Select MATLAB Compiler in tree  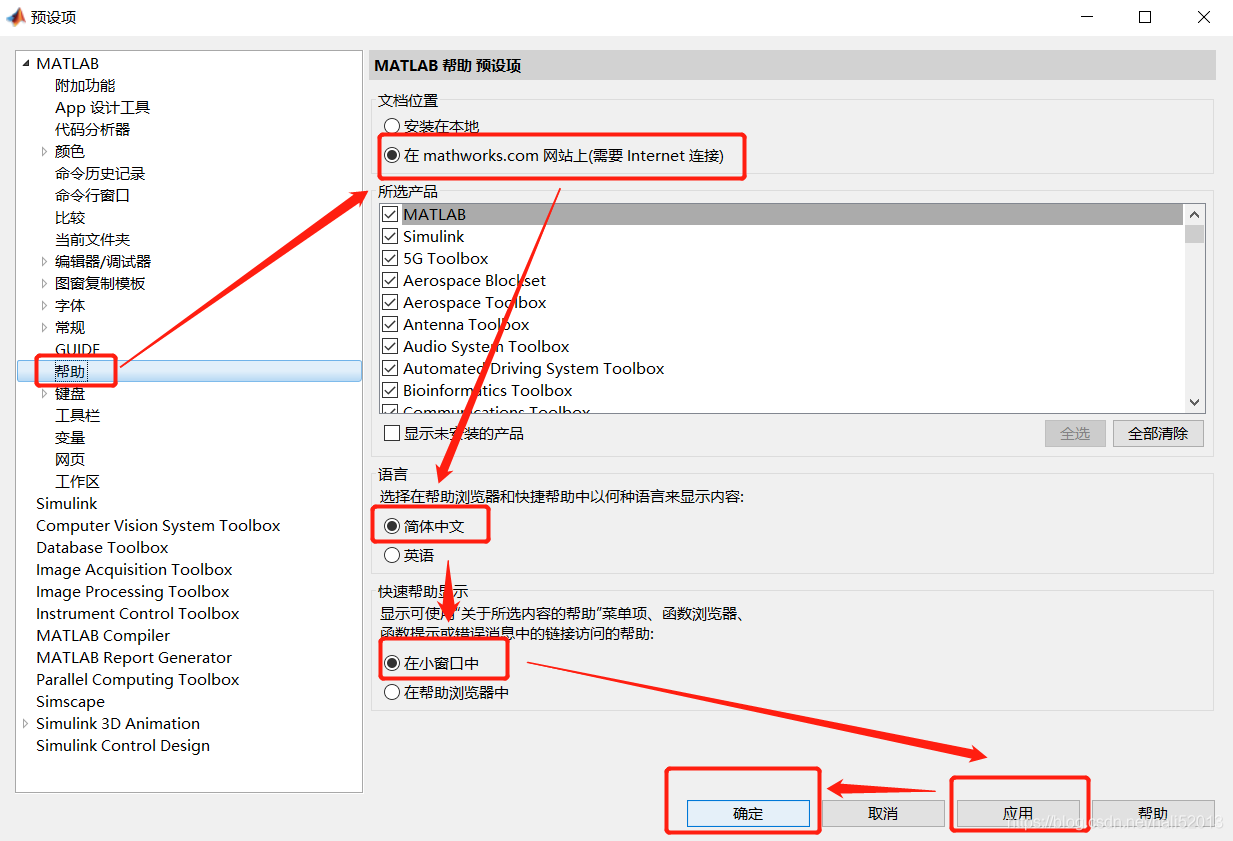click(x=103, y=636)
